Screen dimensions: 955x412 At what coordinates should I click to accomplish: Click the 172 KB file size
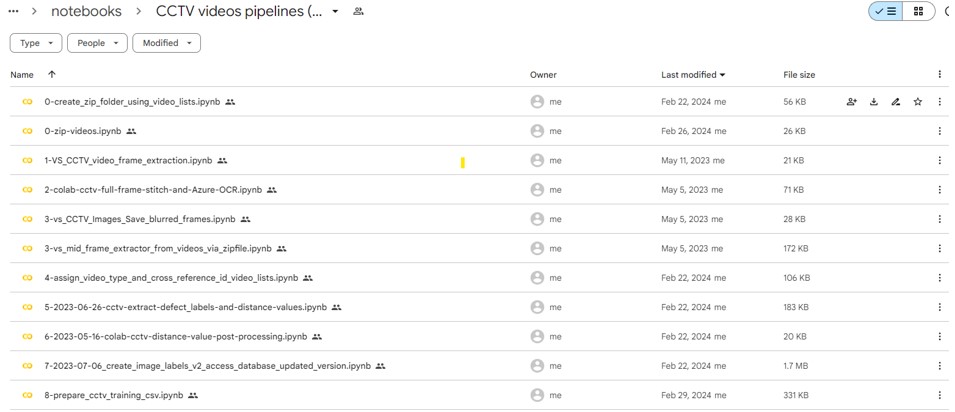796,249
